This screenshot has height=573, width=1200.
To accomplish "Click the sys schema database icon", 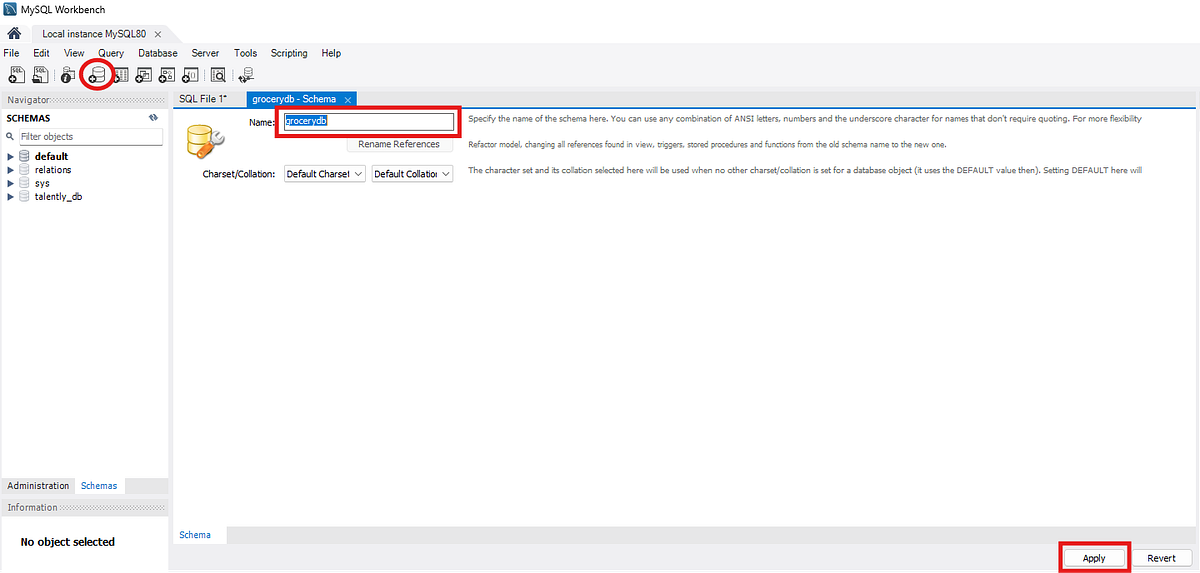I will click(25, 183).
